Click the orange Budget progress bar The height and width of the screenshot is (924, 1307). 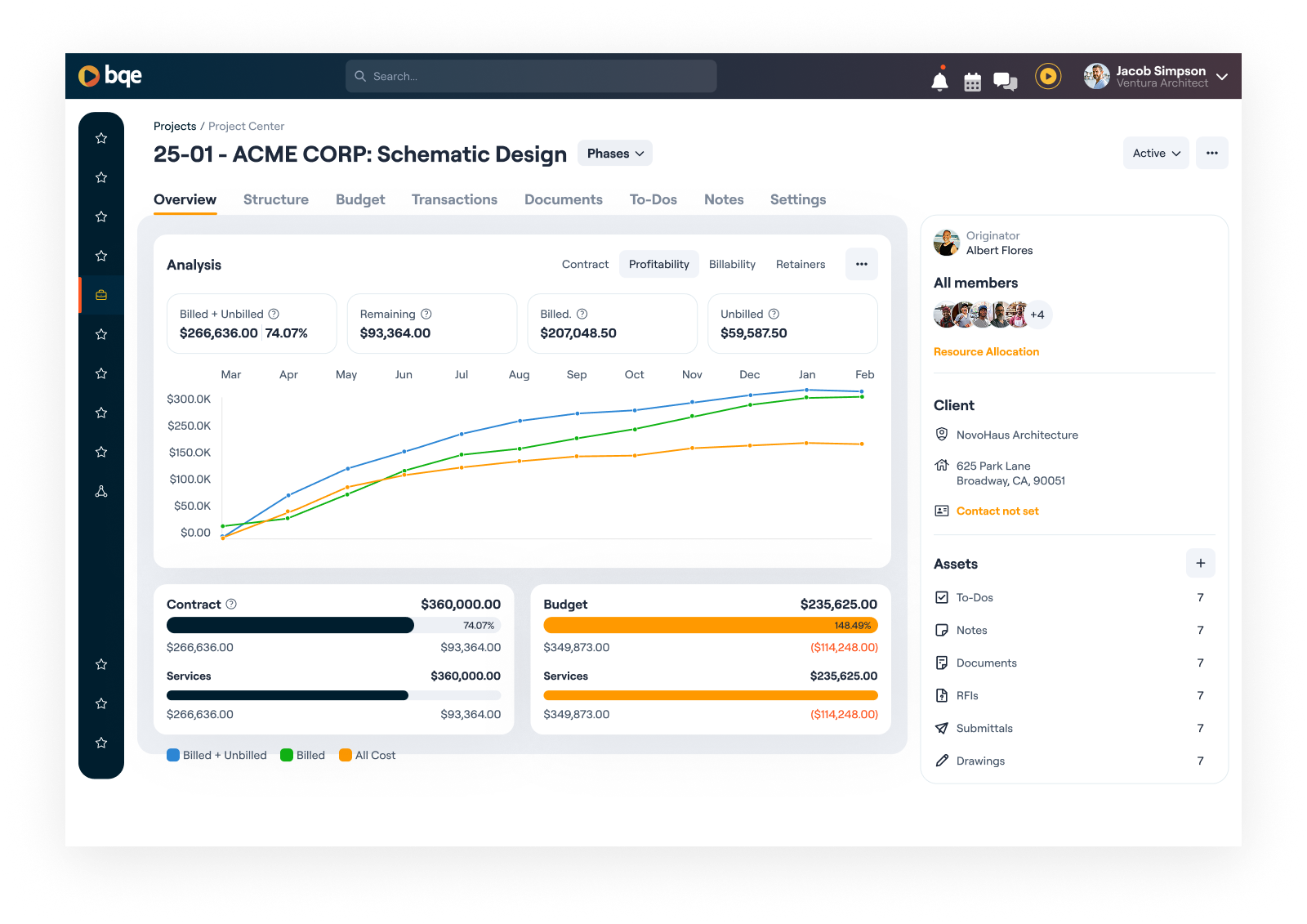point(710,625)
